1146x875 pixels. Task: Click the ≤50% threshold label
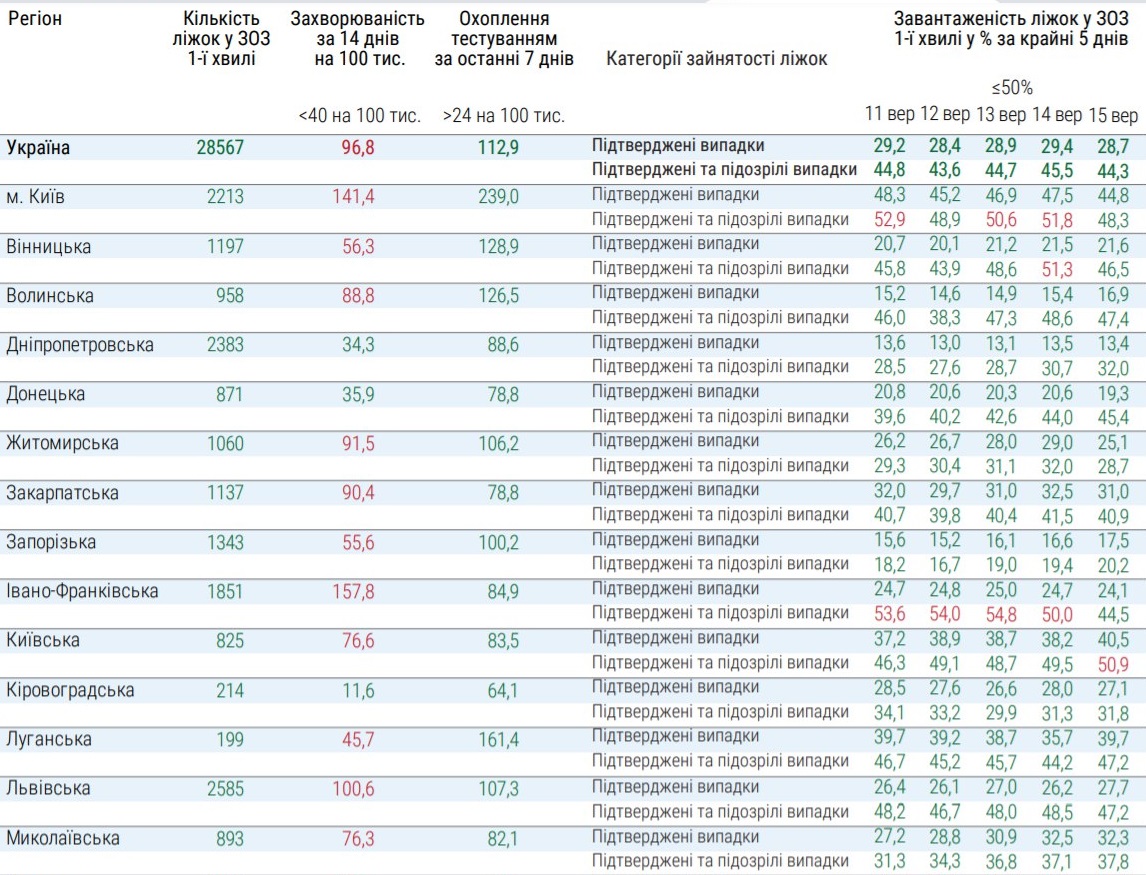point(1012,87)
